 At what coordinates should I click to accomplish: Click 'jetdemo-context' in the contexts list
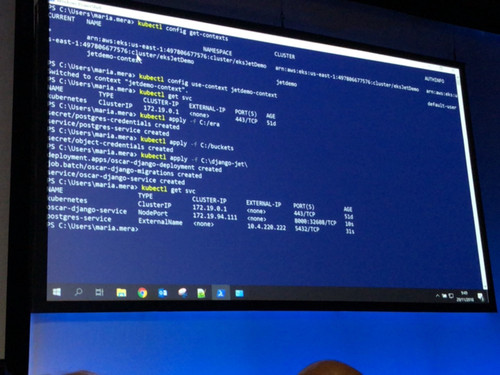coord(114,57)
